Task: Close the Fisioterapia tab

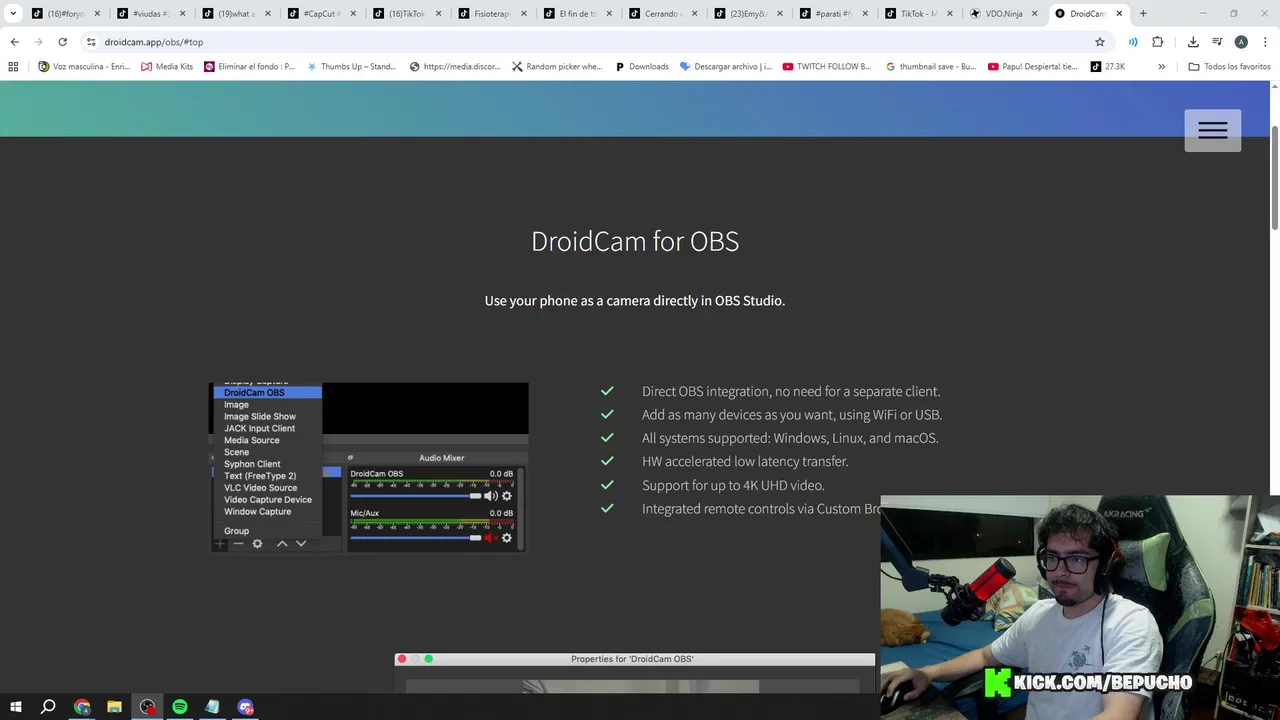Action: click(523, 14)
